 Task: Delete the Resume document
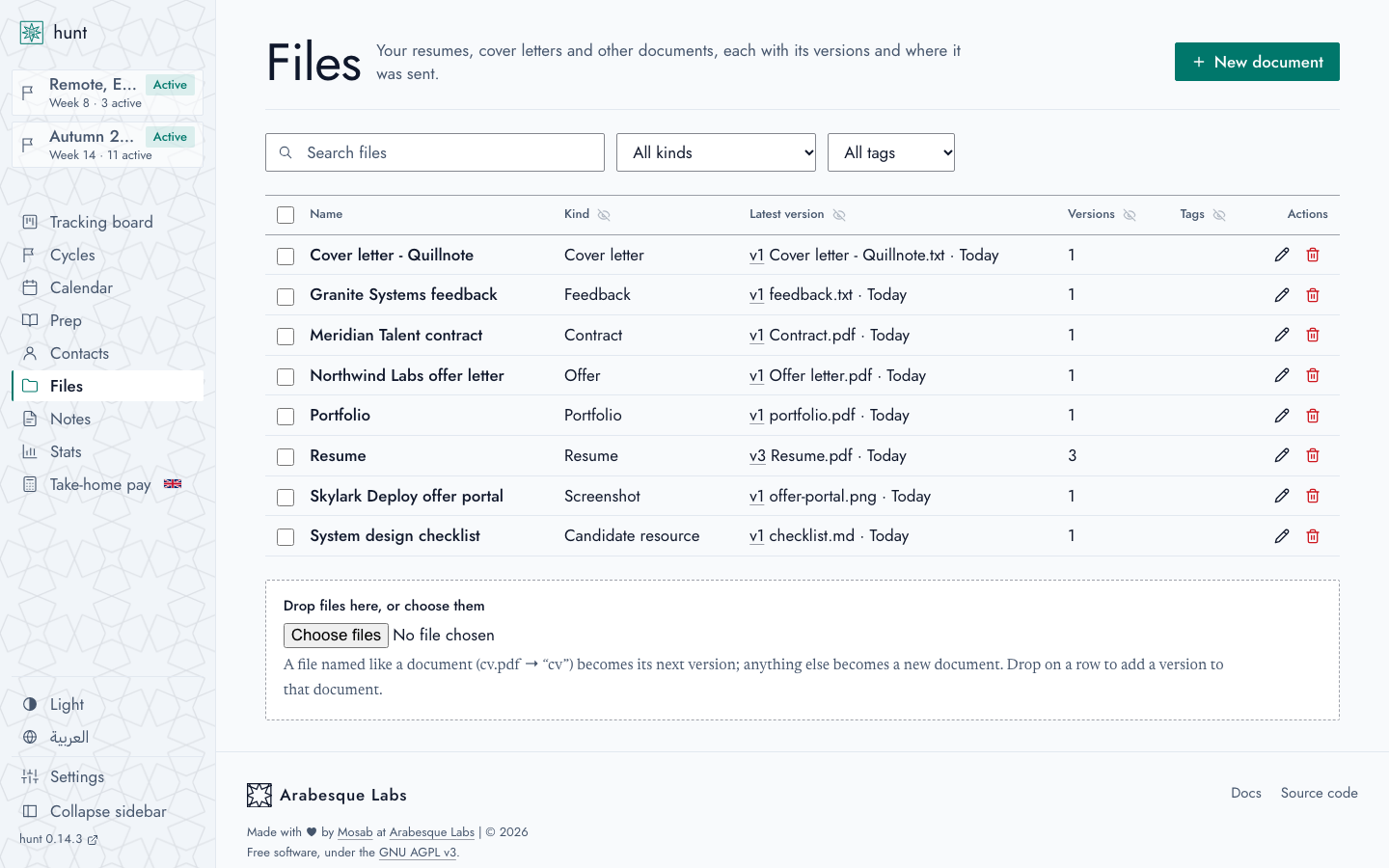tap(1313, 455)
